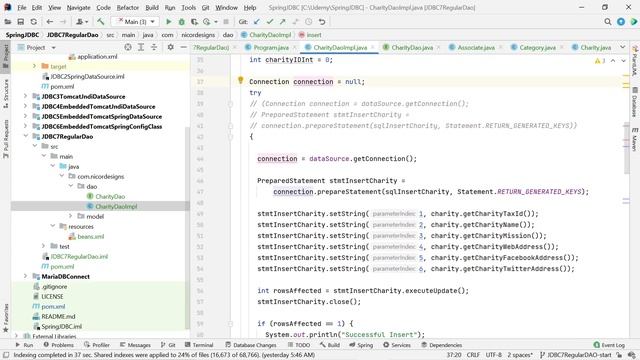
Task: Open Search Everywhere magnifier icon
Action: pos(608,22)
